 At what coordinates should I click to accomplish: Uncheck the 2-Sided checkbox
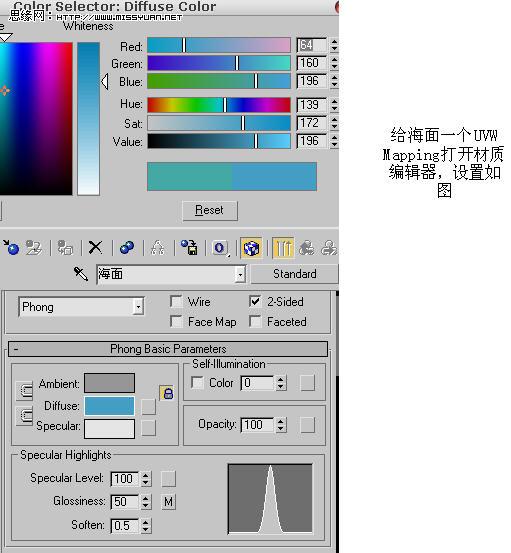[255, 302]
